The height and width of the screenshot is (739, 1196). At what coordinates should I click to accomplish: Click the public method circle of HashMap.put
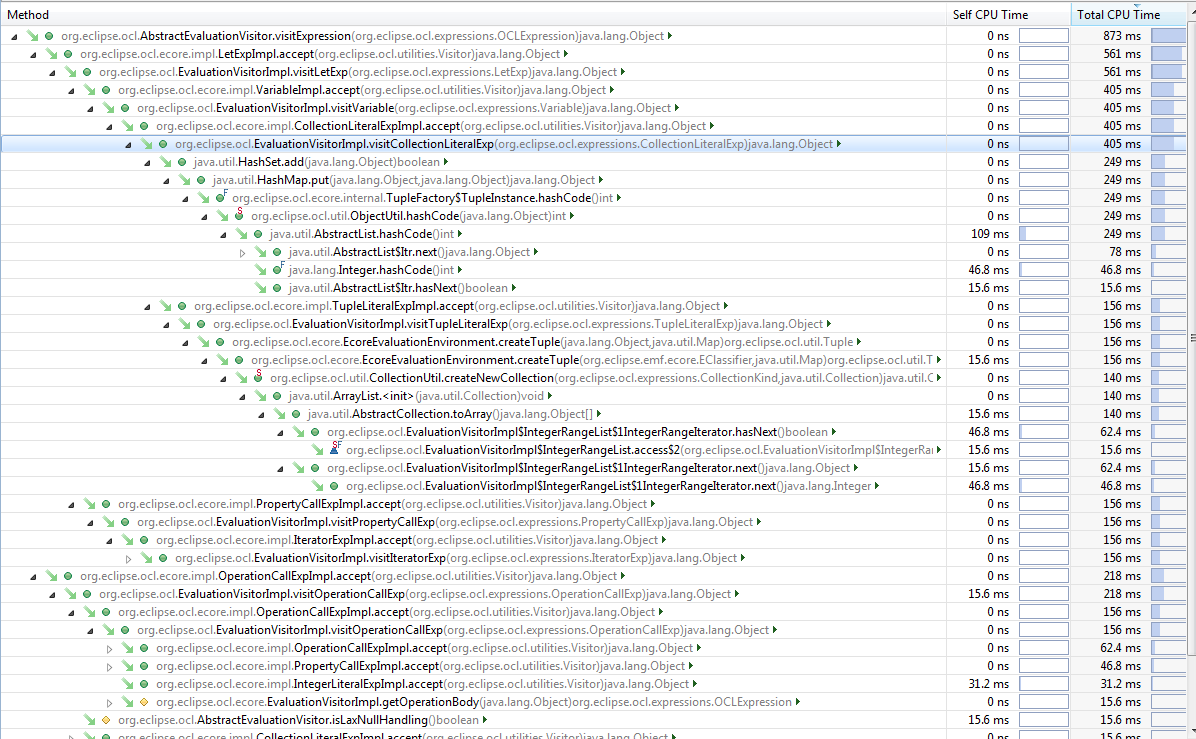click(201, 180)
